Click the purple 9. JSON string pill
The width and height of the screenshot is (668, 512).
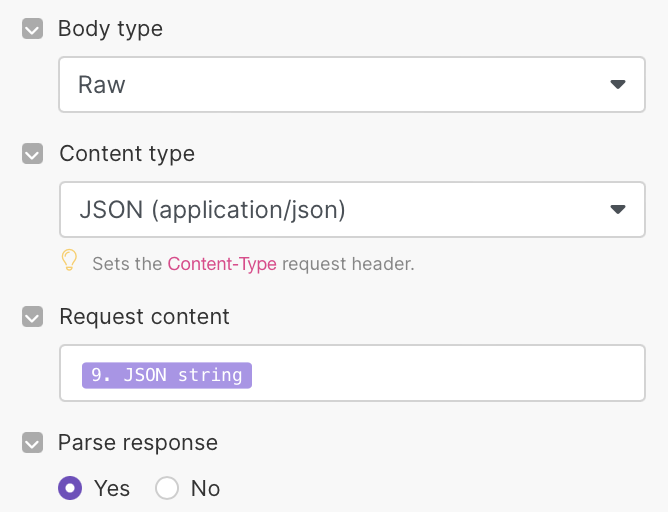tap(167, 375)
